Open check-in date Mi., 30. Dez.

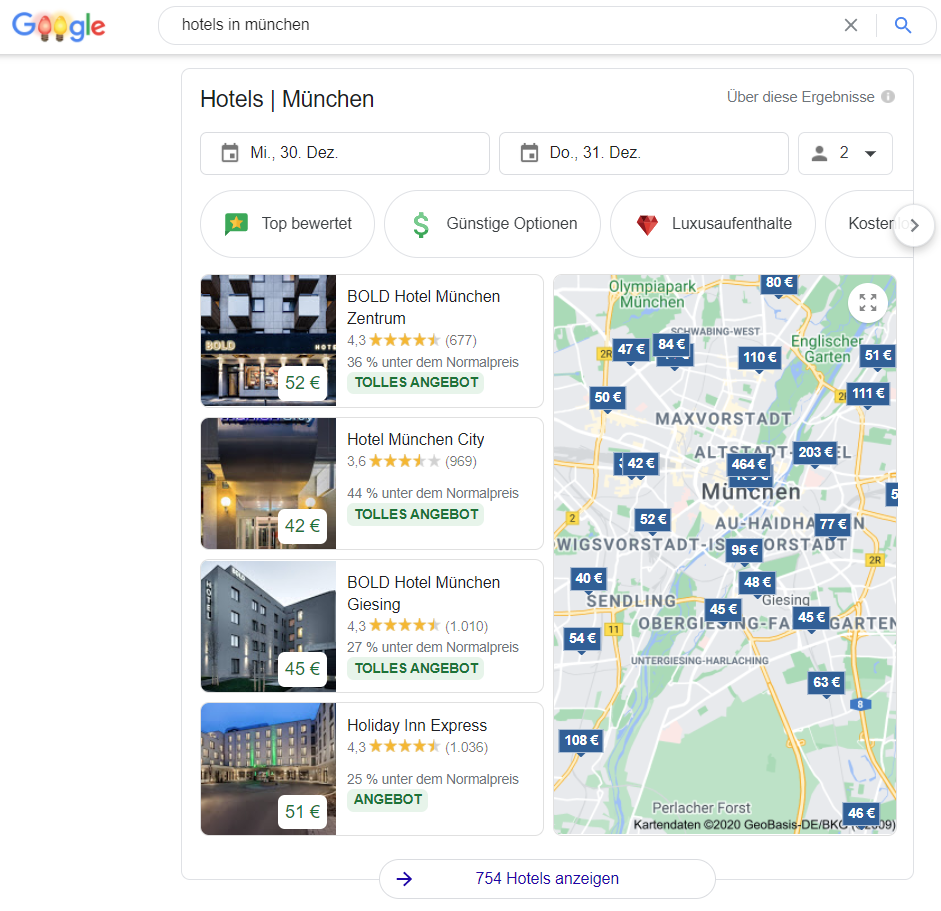[344, 153]
